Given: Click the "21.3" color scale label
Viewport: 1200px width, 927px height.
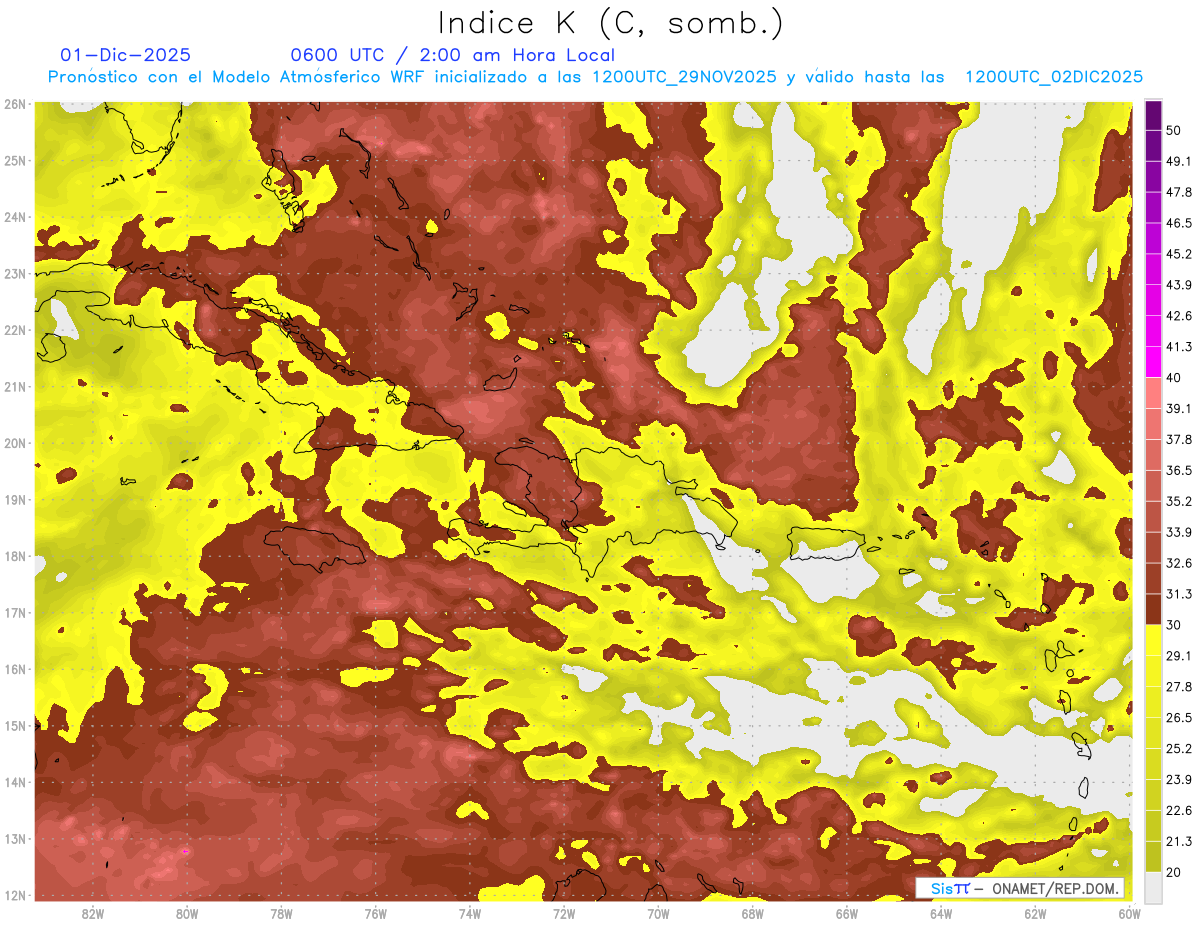Looking at the screenshot, I should (x=1179, y=841).
